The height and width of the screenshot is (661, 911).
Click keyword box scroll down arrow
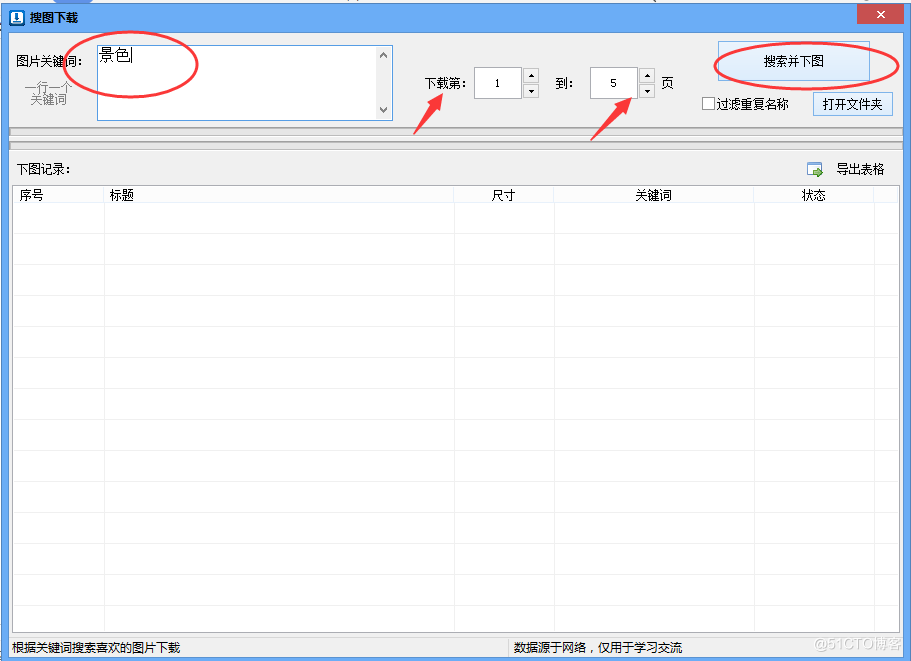[383, 109]
